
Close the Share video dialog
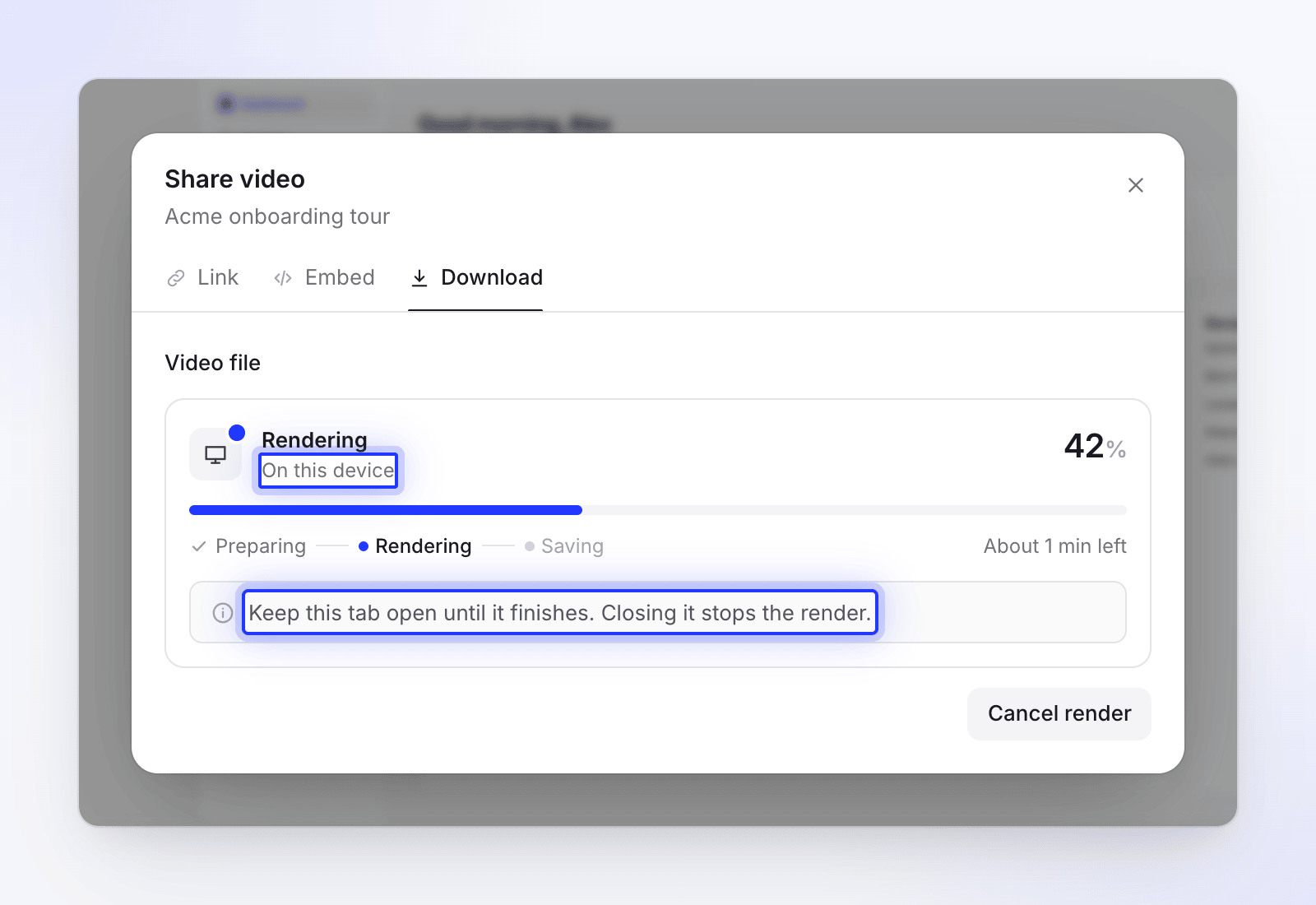[1135, 185]
